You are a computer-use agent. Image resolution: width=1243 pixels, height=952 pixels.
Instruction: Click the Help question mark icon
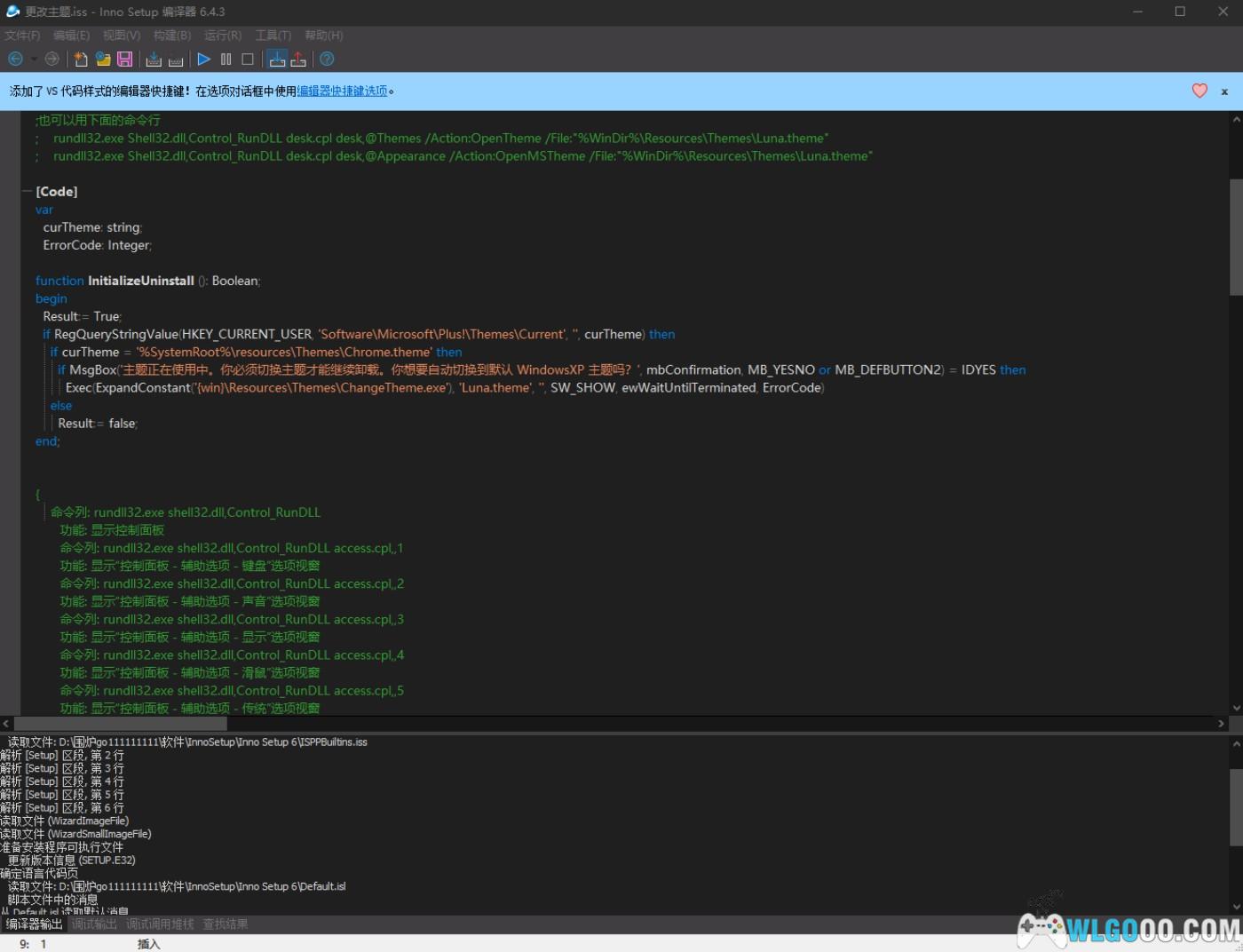click(x=327, y=59)
